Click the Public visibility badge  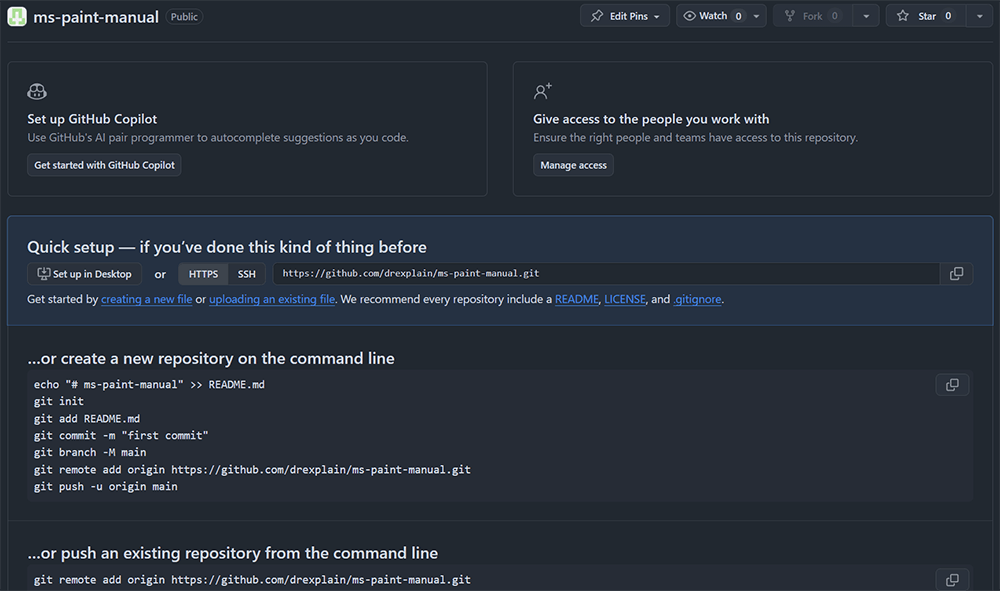pos(184,17)
